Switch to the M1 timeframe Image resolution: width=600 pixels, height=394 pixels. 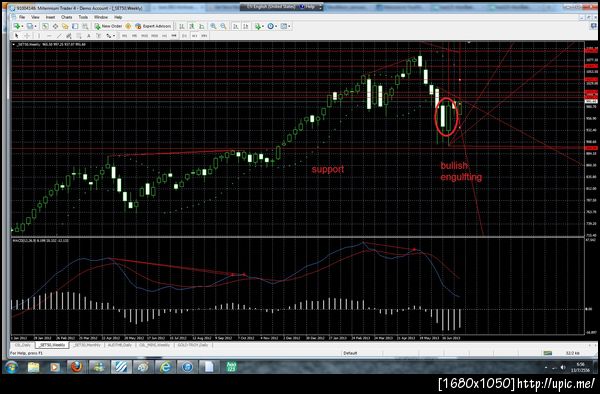124,36
